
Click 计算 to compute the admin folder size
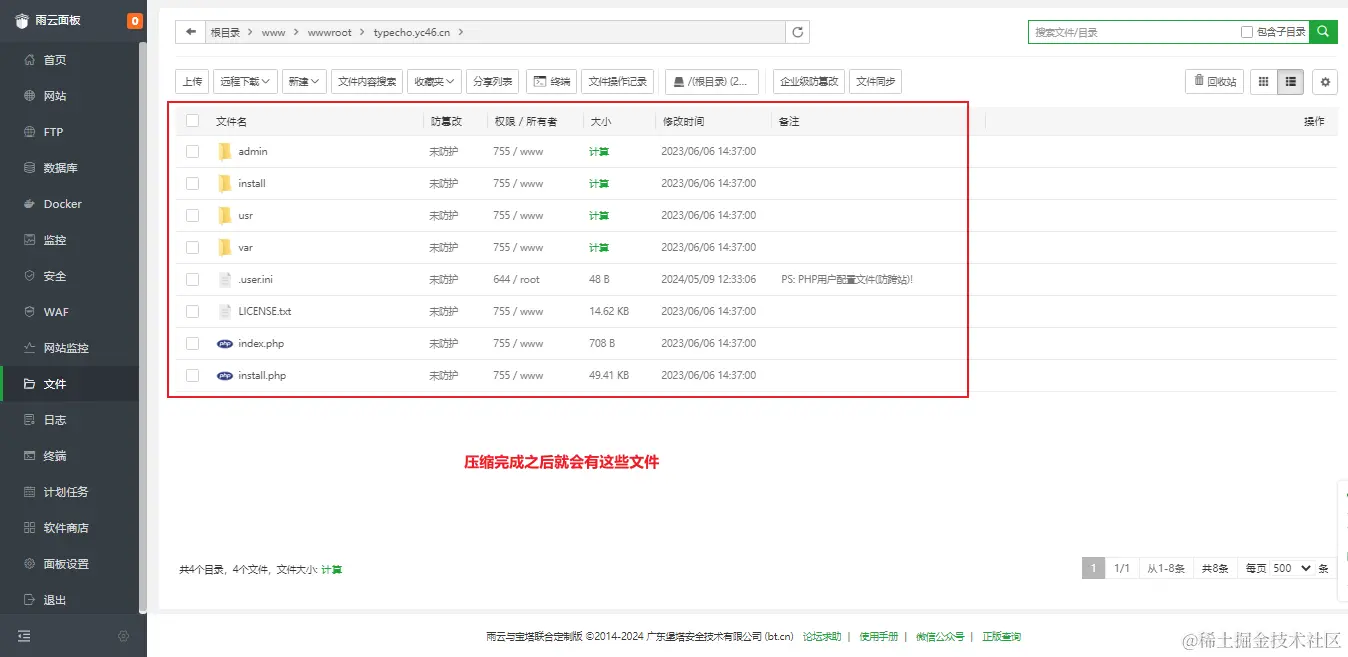tap(599, 151)
